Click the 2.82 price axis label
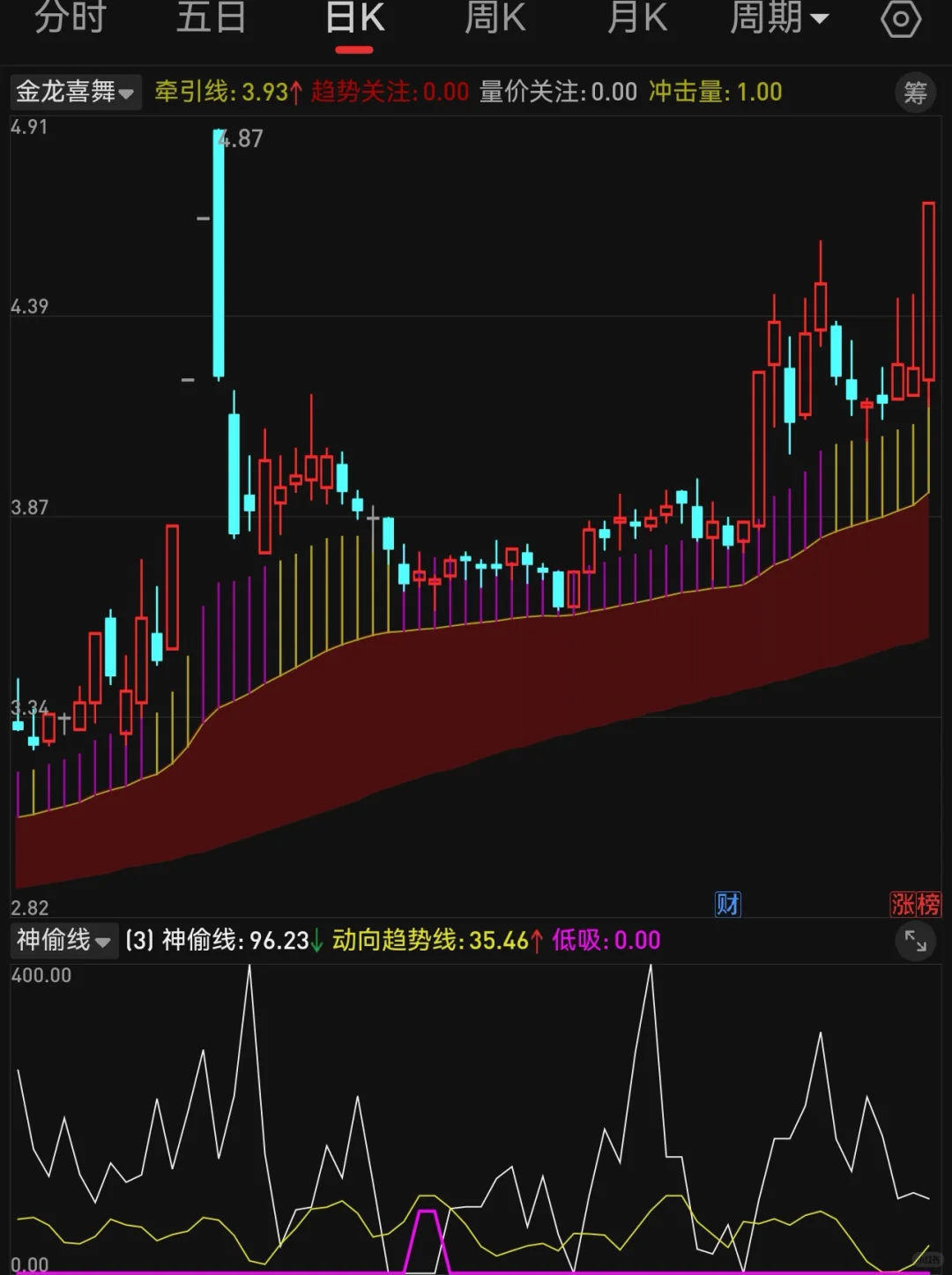952x1275 pixels. point(29,907)
